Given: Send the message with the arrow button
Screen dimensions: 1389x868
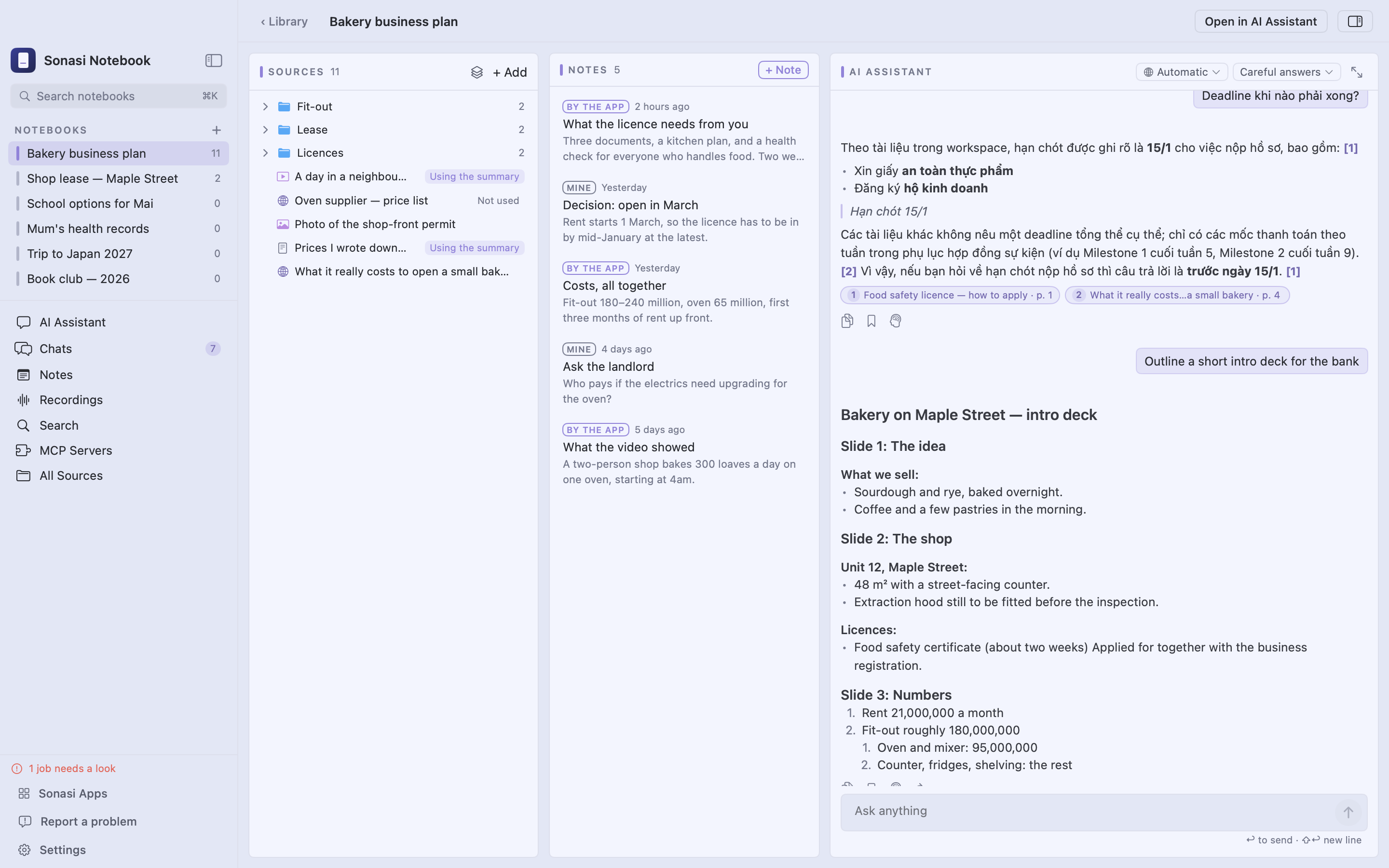Looking at the screenshot, I should tap(1348, 812).
